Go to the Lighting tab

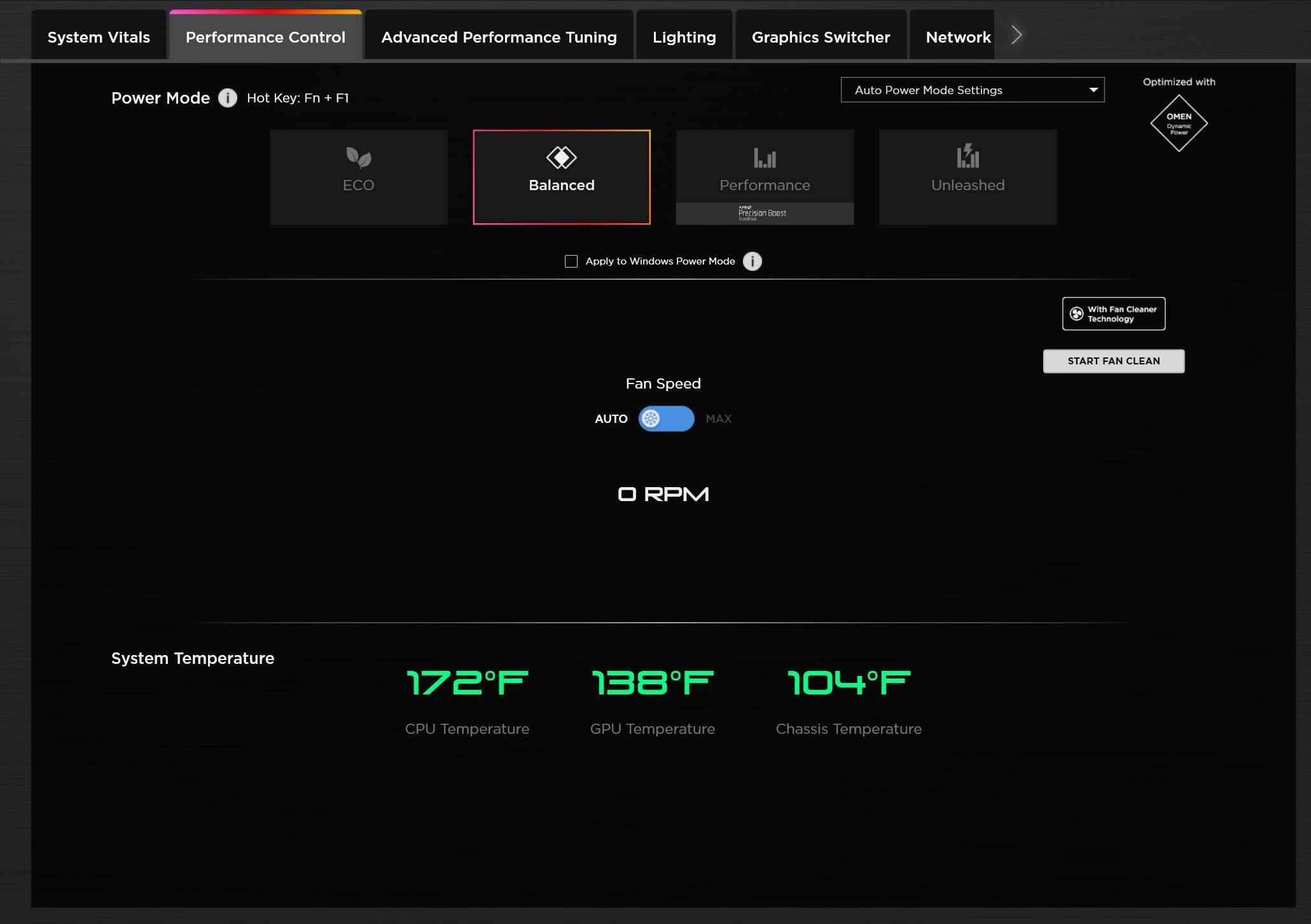pos(684,37)
